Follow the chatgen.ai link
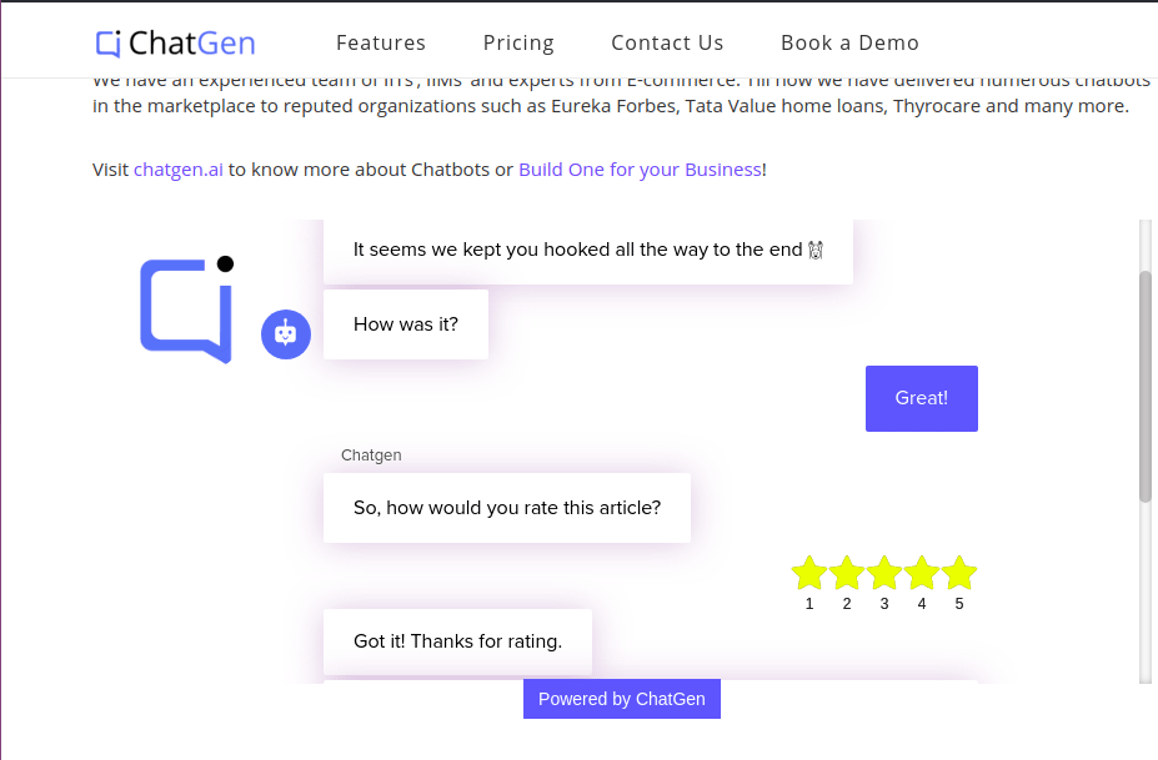This screenshot has height=760, width=1158. click(x=178, y=170)
